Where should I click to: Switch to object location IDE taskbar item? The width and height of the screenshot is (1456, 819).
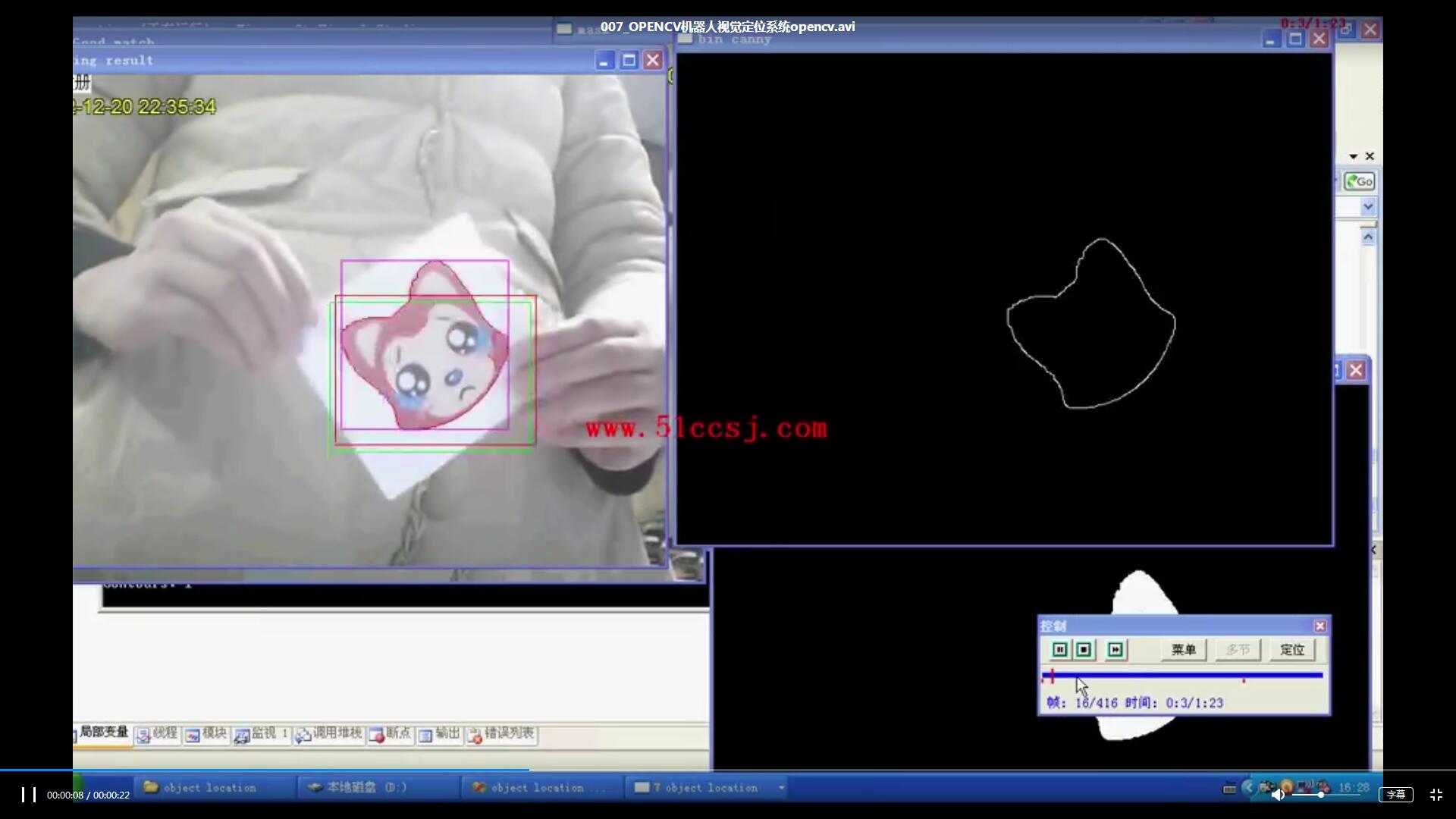coord(542,787)
